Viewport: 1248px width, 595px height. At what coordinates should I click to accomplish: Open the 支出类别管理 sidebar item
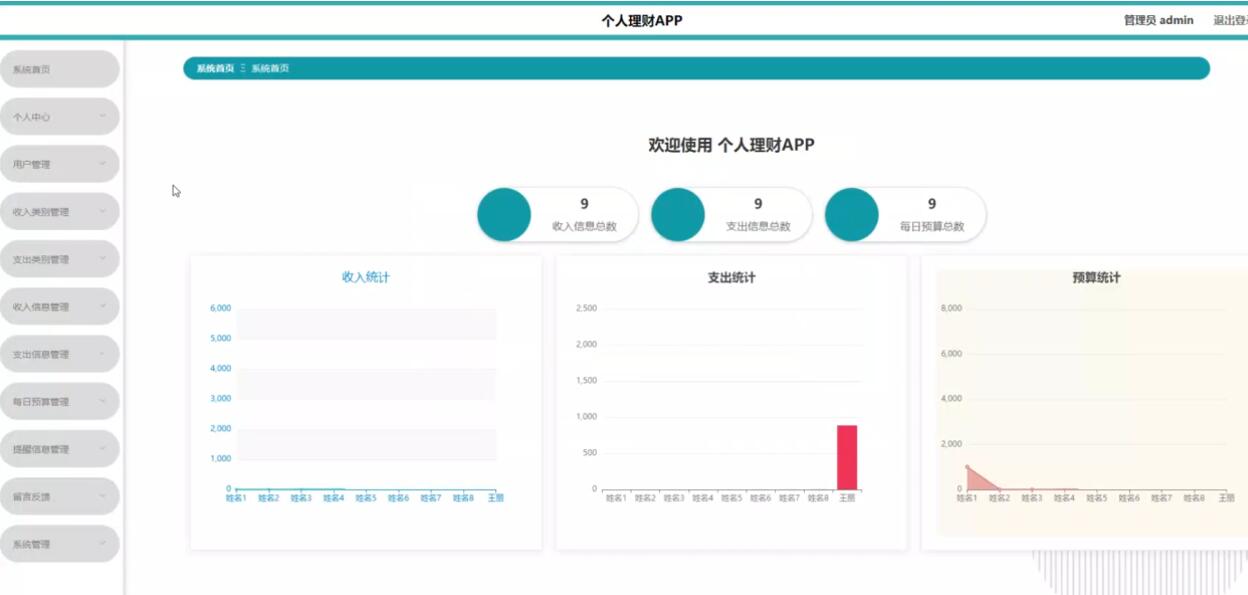click(x=61, y=259)
